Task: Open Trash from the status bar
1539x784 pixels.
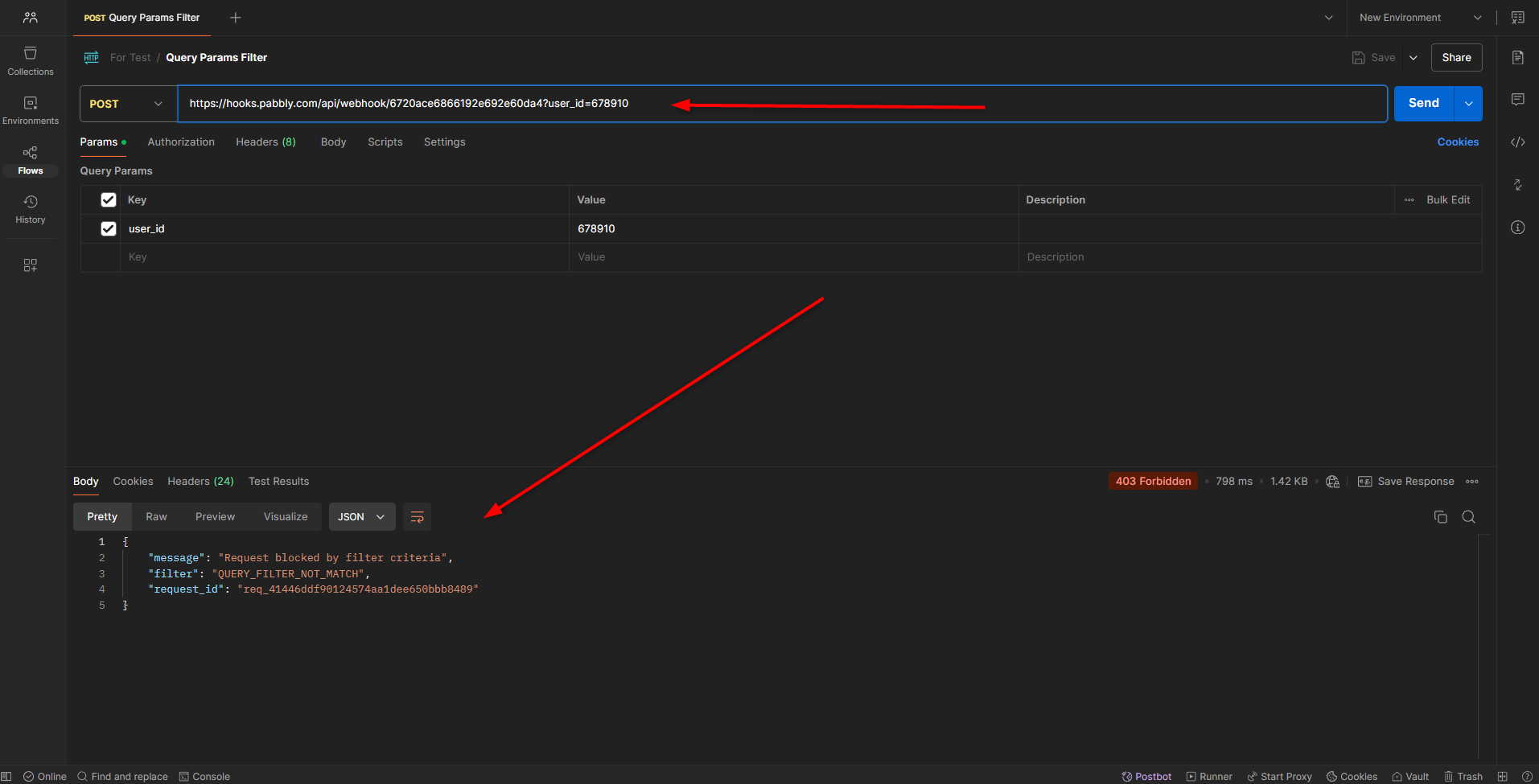Action: coord(1463,776)
